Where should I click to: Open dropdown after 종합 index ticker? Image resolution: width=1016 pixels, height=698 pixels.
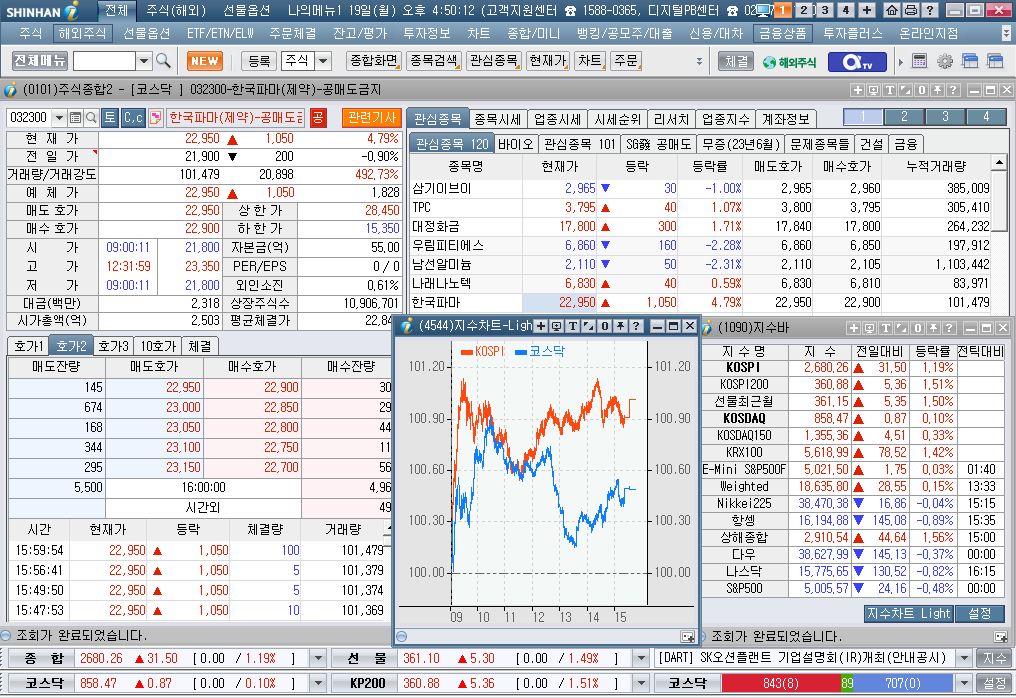318,658
